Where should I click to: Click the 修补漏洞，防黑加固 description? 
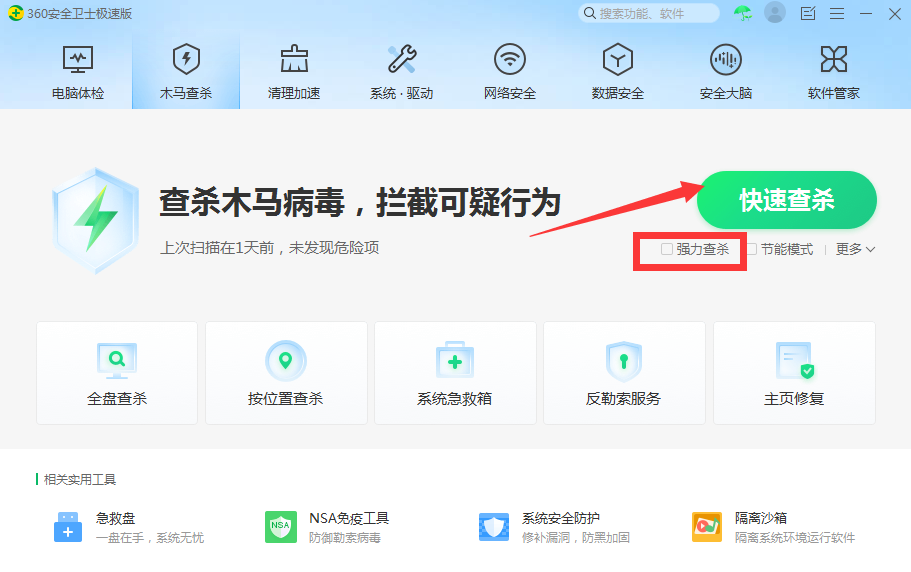(576, 538)
